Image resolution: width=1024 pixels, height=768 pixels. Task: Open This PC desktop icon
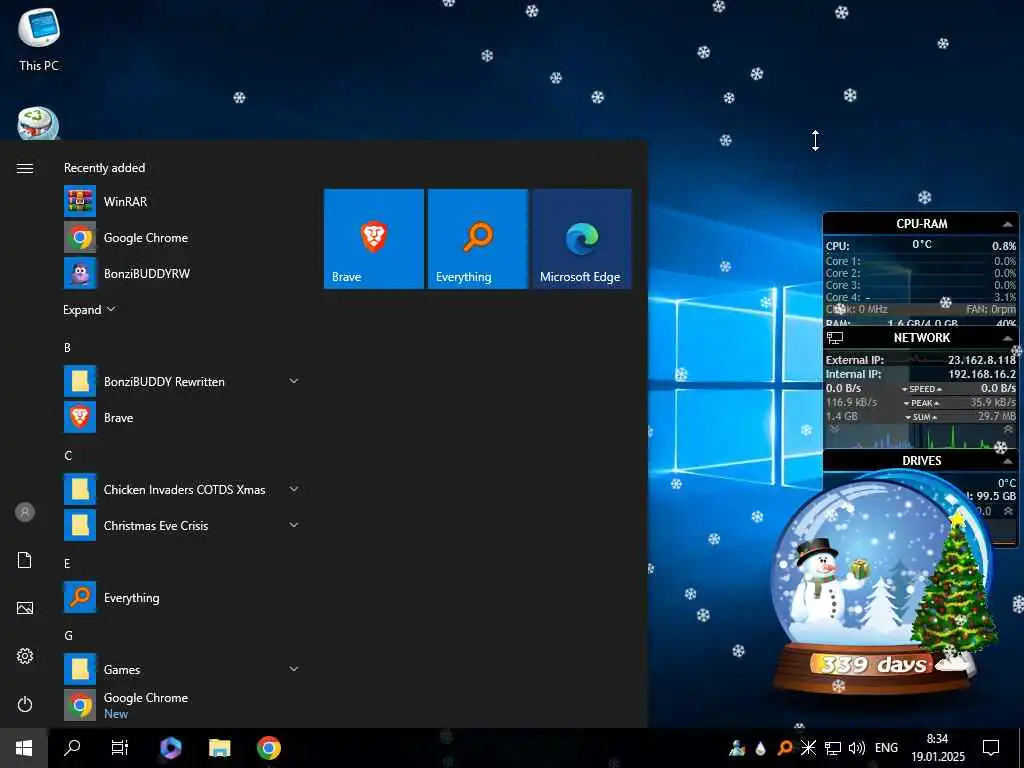point(39,39)
